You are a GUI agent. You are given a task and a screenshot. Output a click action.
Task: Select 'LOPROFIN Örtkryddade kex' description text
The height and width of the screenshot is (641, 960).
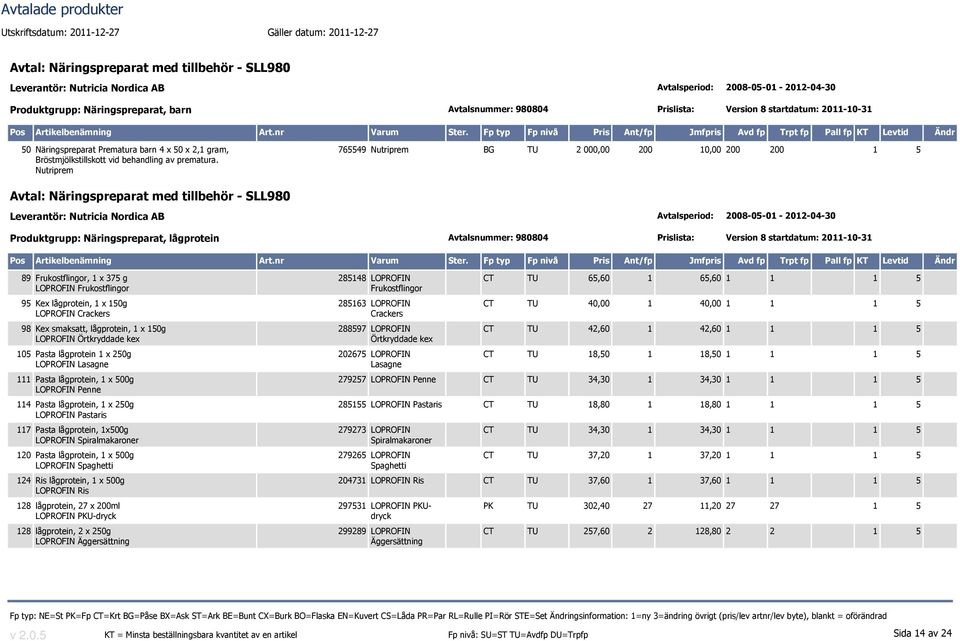(88, 339)
